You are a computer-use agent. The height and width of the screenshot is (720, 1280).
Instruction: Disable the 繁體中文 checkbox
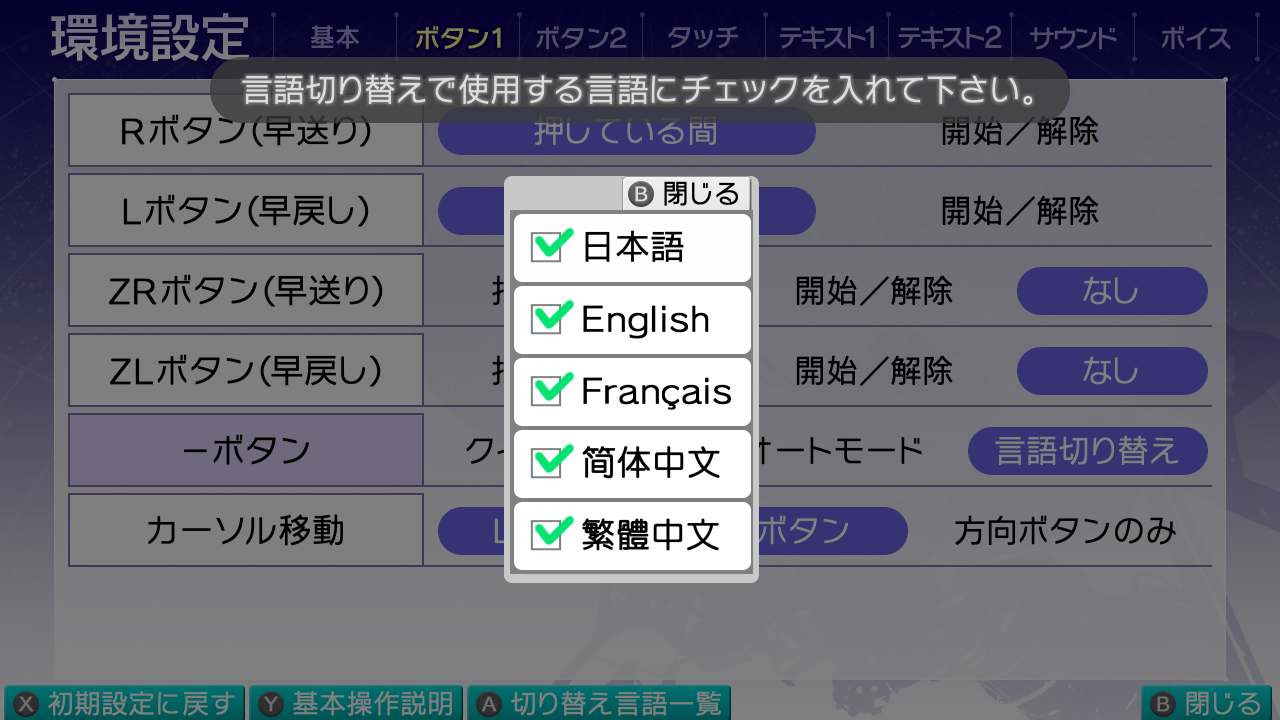(547, 535)
